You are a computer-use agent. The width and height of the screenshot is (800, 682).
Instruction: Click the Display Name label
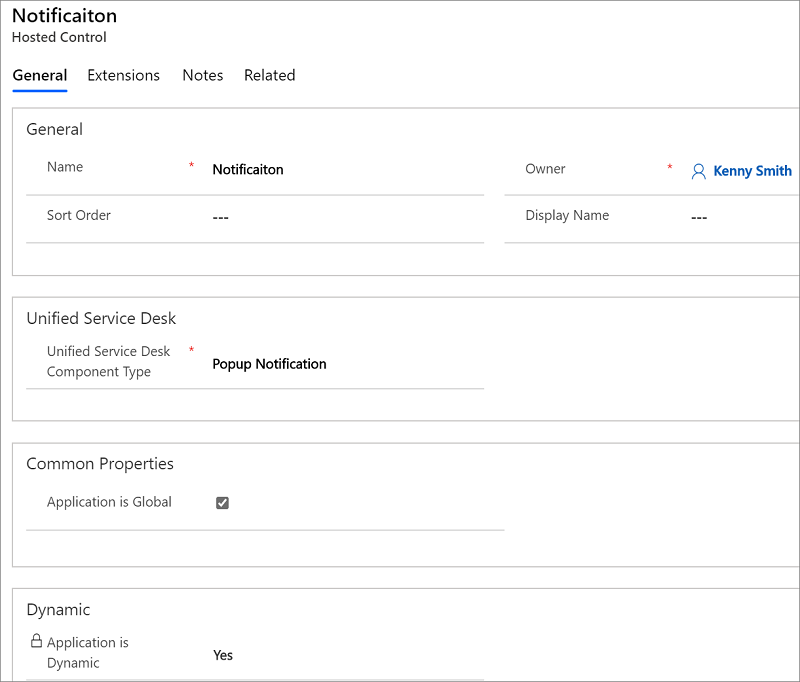click(567, 215)
